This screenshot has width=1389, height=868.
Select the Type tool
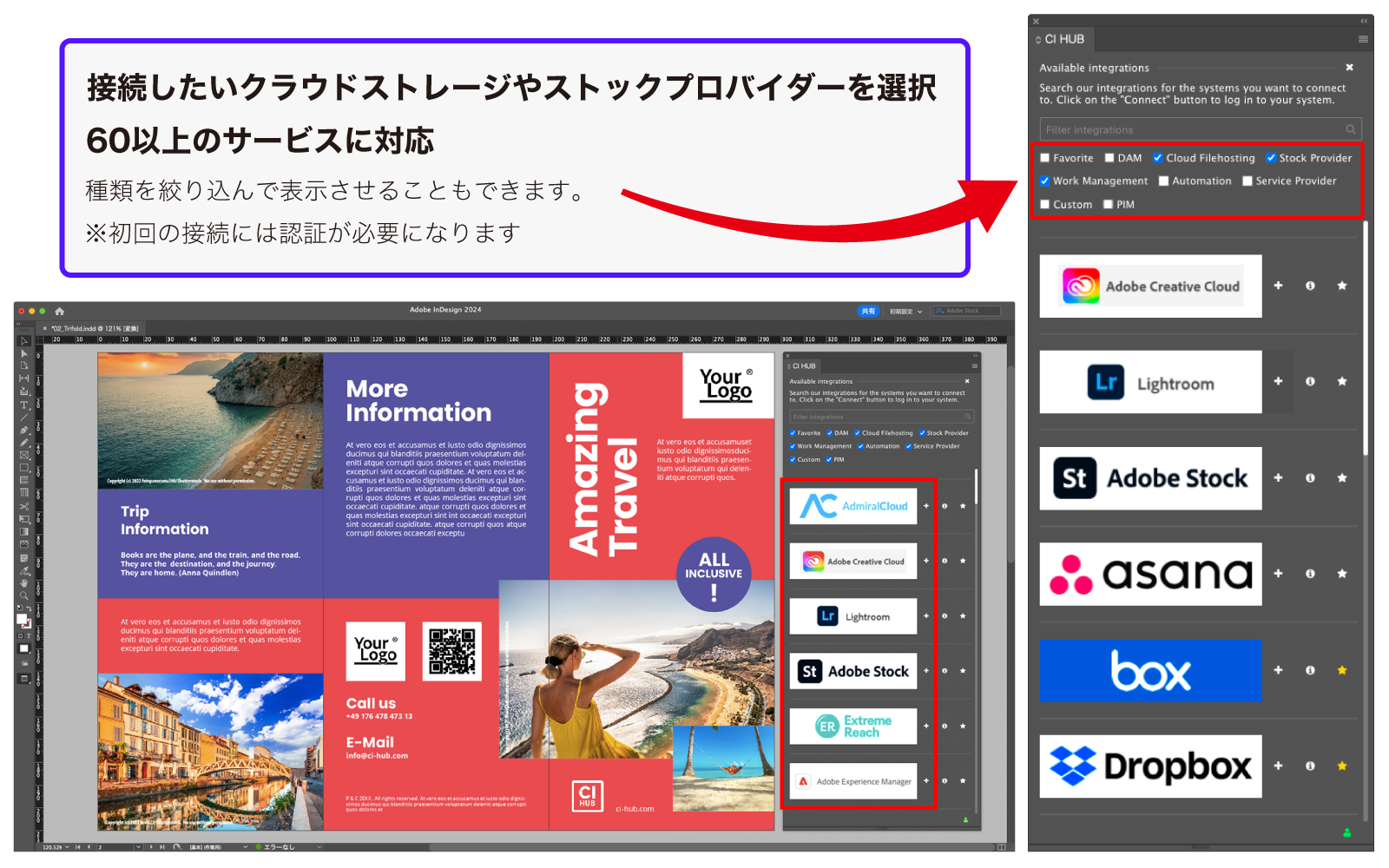(x=24, y=405)
